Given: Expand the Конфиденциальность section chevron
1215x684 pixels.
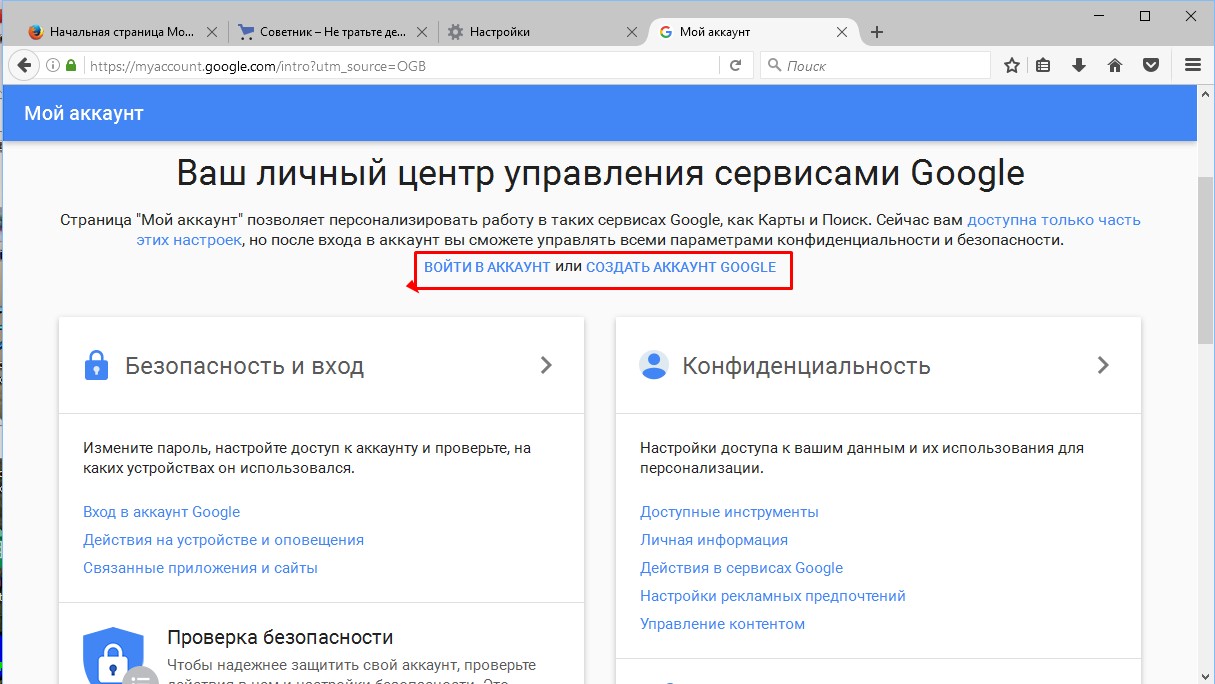Looking at the screenshot, I should (1103, 365).
